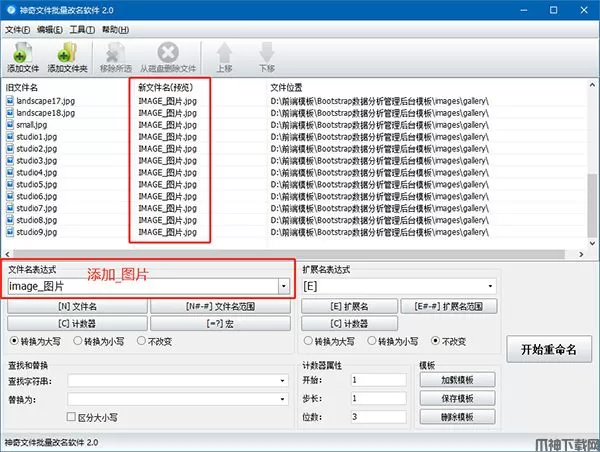Select the studio5.jpg file name

pos(37,184)
